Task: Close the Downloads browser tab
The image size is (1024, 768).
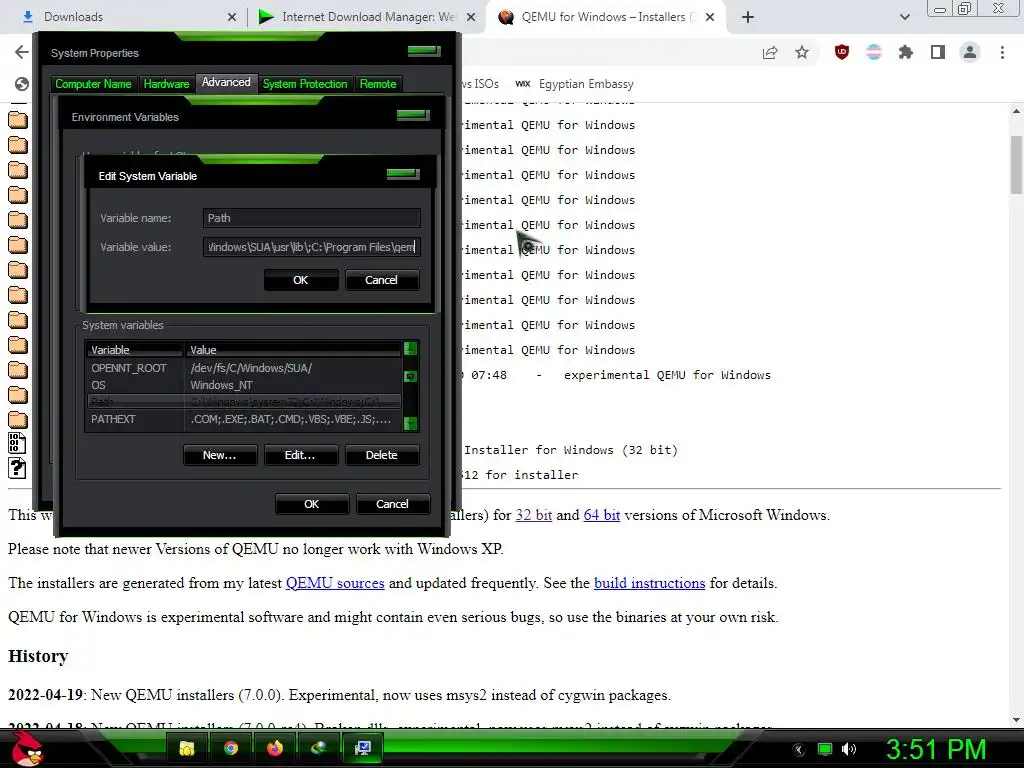Action: click(x=232, y=17)
